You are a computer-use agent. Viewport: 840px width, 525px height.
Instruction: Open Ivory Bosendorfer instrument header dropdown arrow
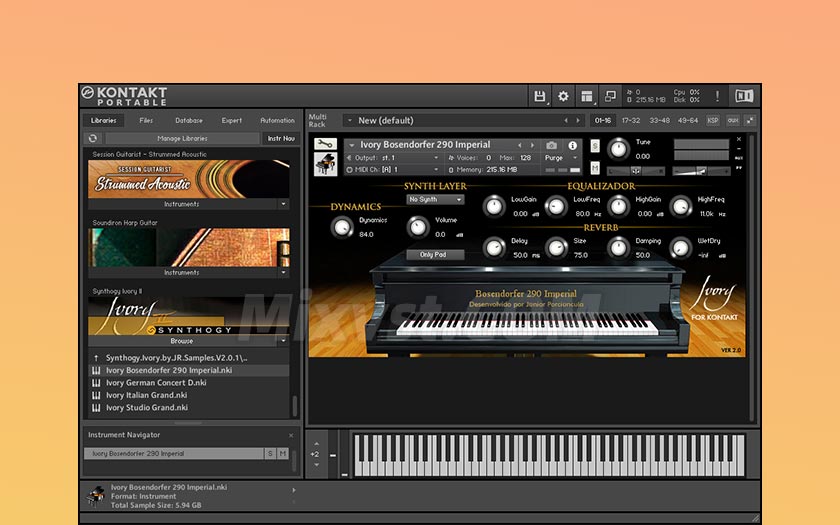(x=352, y=145)
